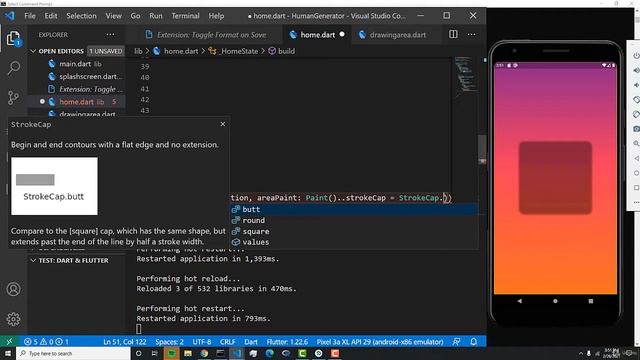Click the remote window indicator in status bar
The height and width of the screenshot is (360, 640).
click(x=9, y=342)
